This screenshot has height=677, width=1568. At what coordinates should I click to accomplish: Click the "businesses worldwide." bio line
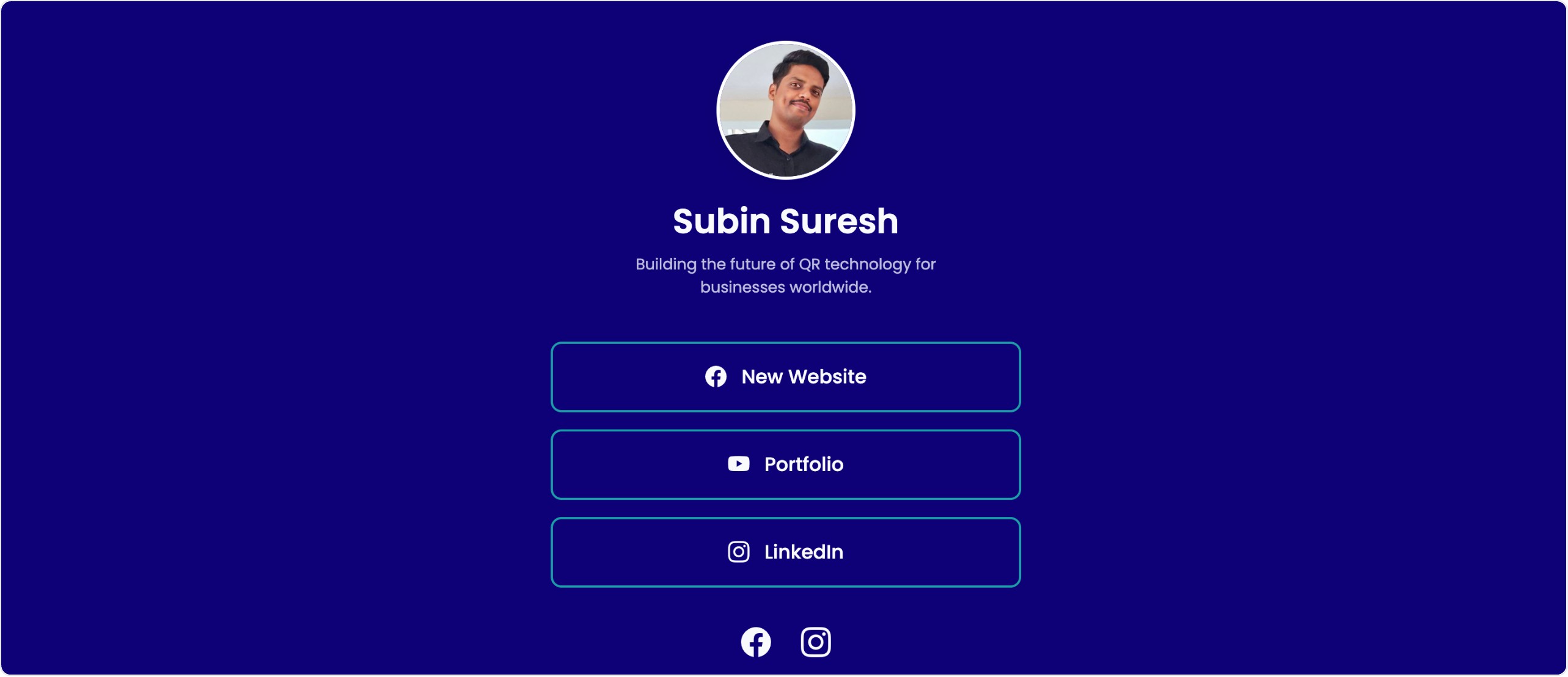tap(785, 287)
